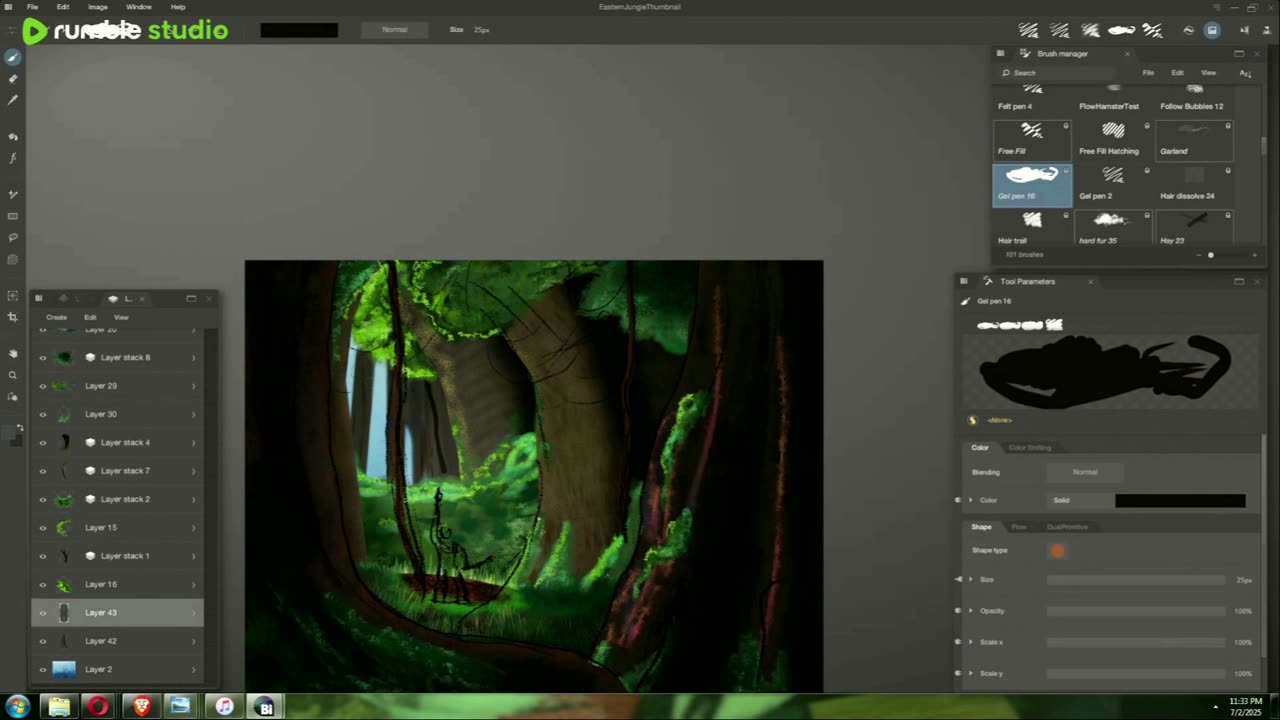
Task: Switch to the DualPrimitive tab
Action: tap(1067, 527)
